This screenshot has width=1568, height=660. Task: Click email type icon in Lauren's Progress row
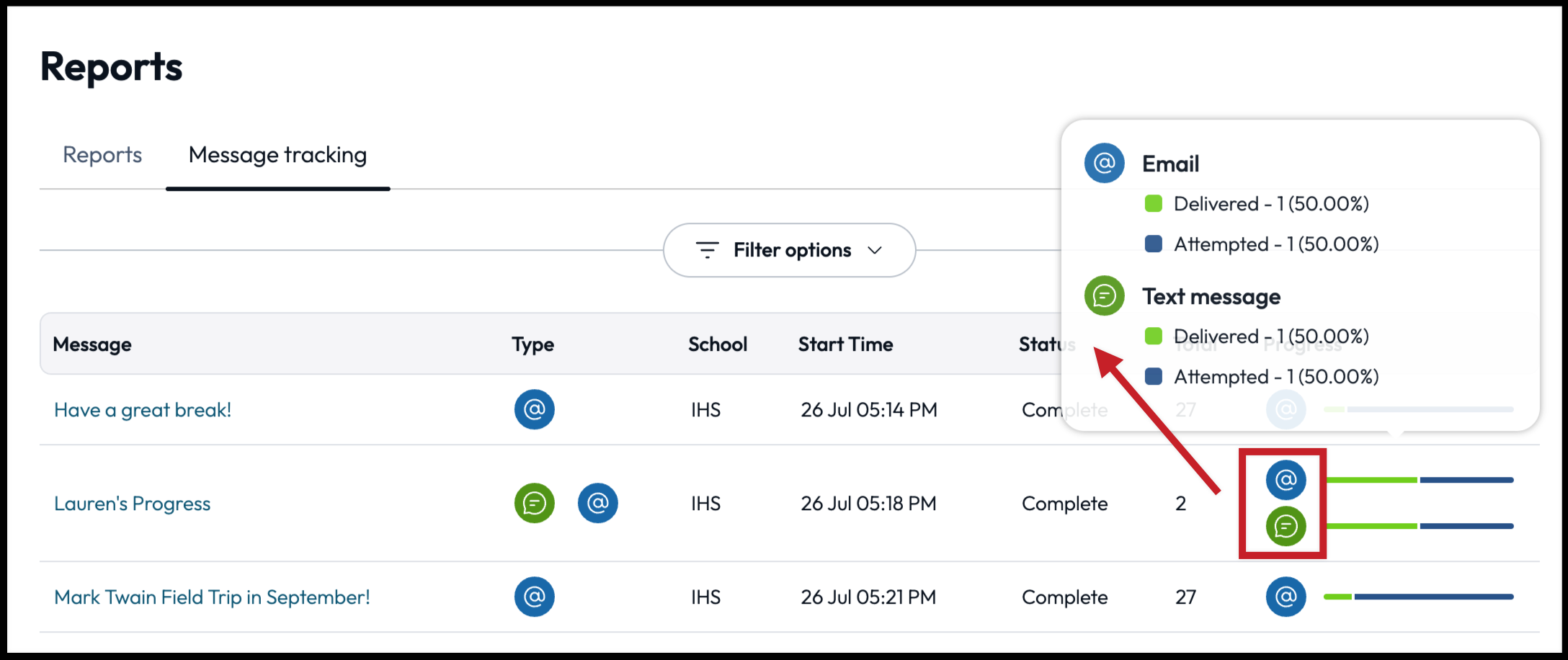tap(597, 503)
